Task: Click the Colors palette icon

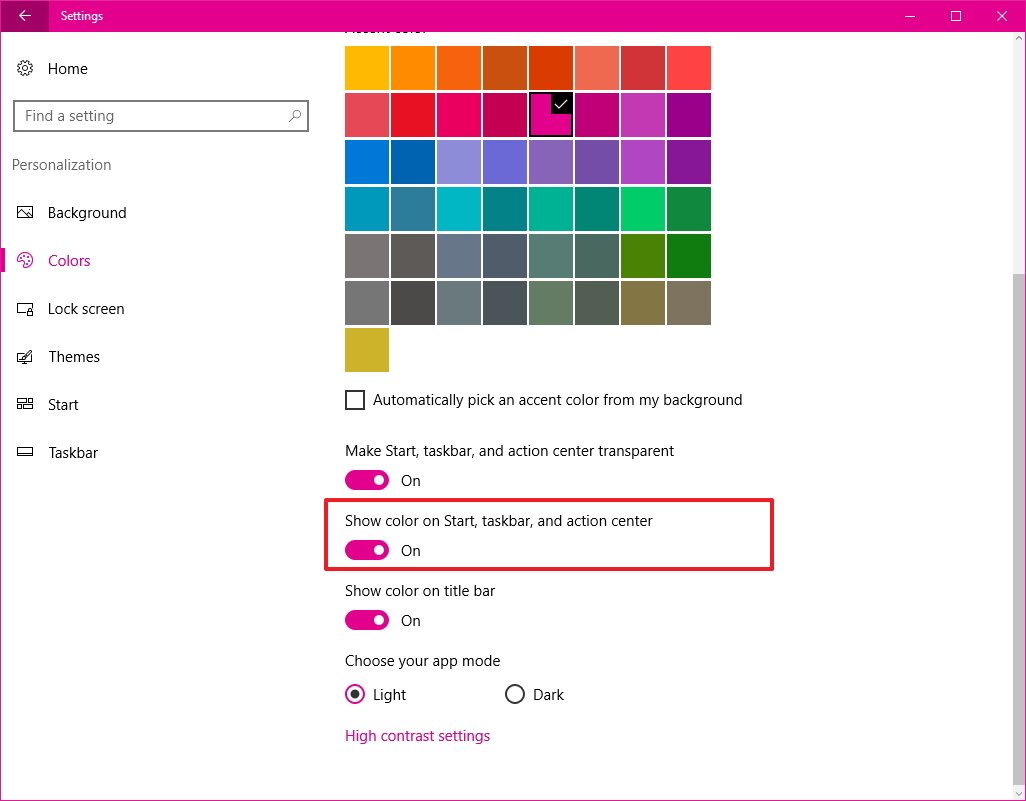Action: click(x=26, y=261)
